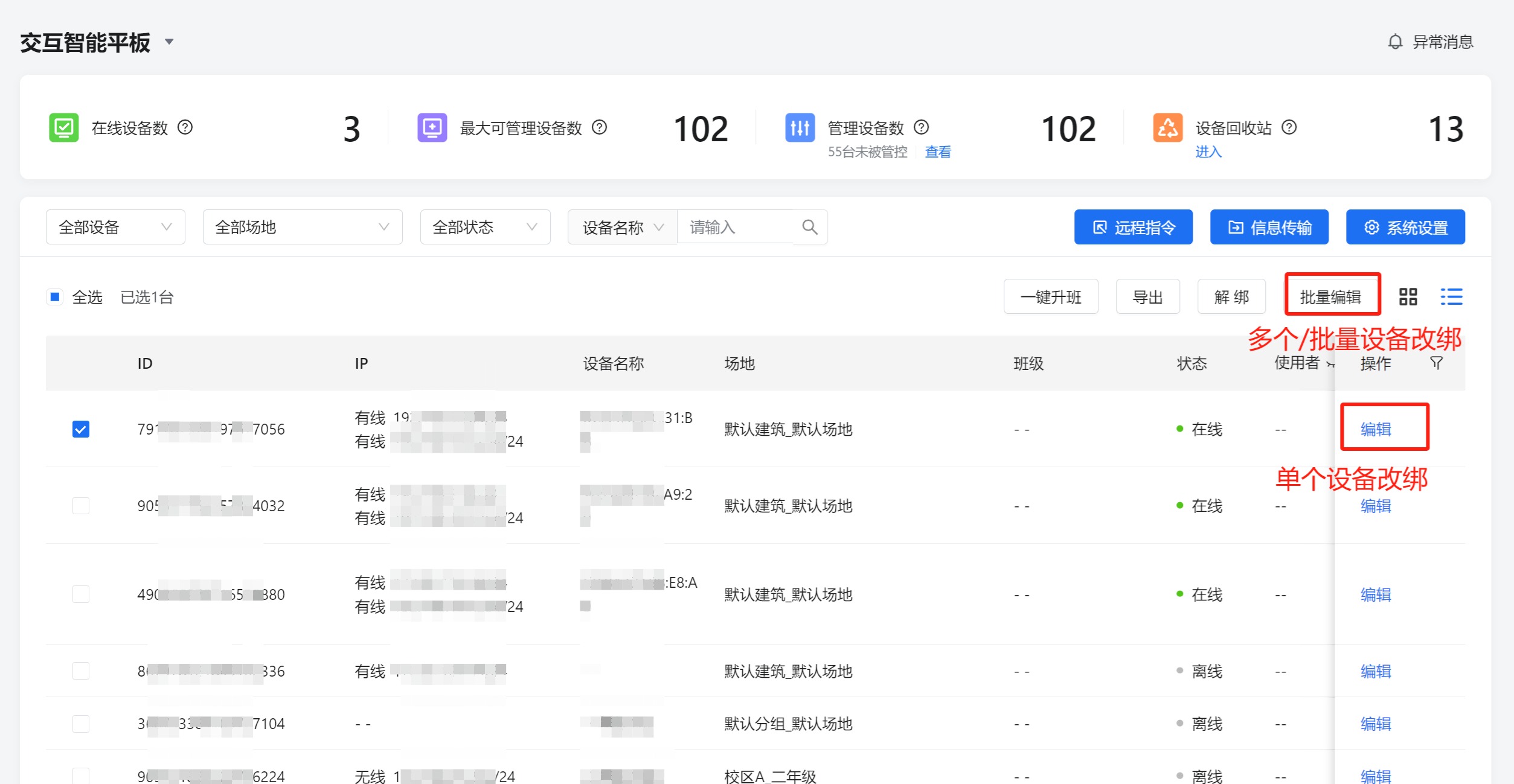This screenshot has height=784, width=1514.
Task: Switch to grid view icon
Action: (x=1408, y=296)
